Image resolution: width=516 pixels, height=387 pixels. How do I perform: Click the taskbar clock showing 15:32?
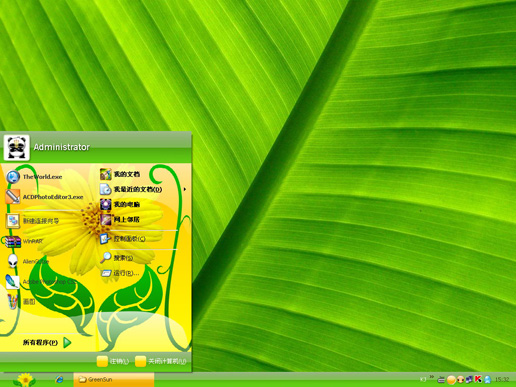coord(502,379)
